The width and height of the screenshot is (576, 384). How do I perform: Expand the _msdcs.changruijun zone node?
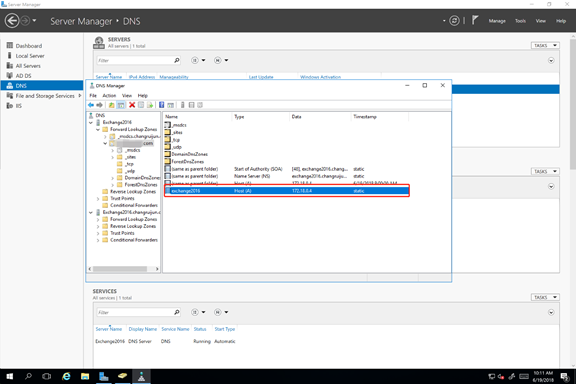coord(105,136)
